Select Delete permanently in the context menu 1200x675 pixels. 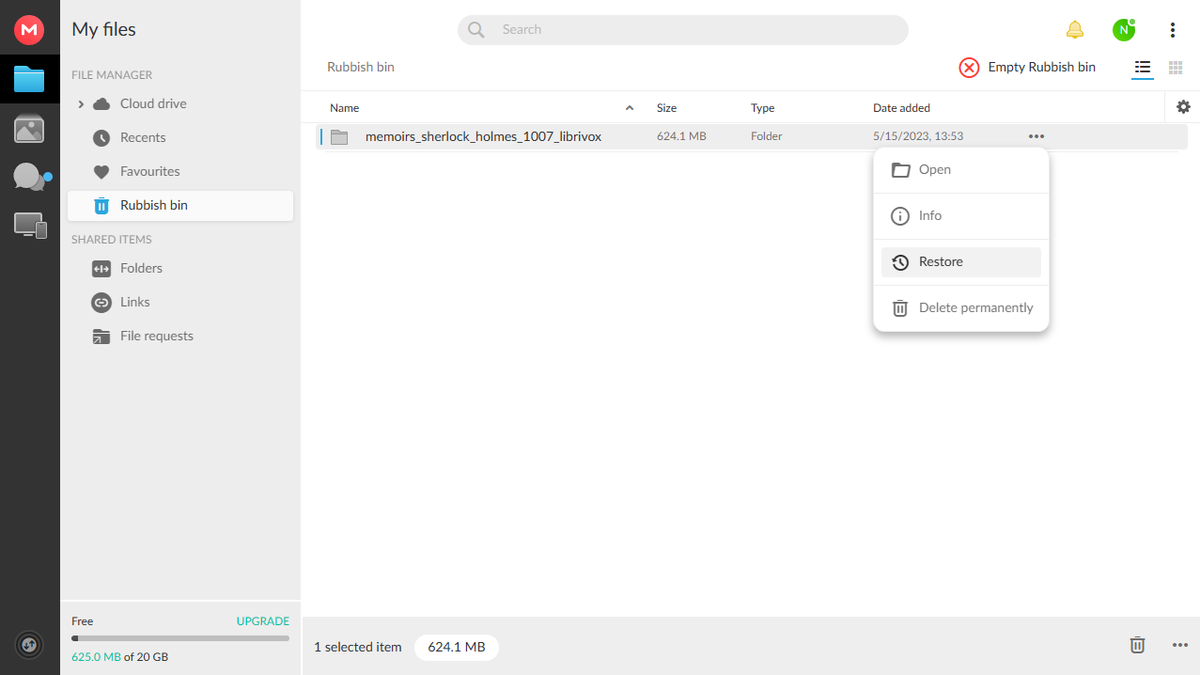coord(975,307)
